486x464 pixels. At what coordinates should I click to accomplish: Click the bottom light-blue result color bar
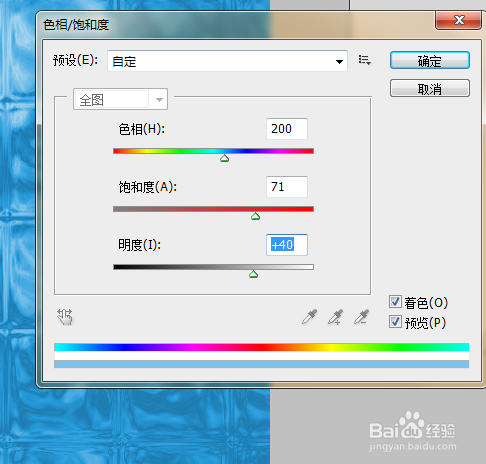(262, 364)
